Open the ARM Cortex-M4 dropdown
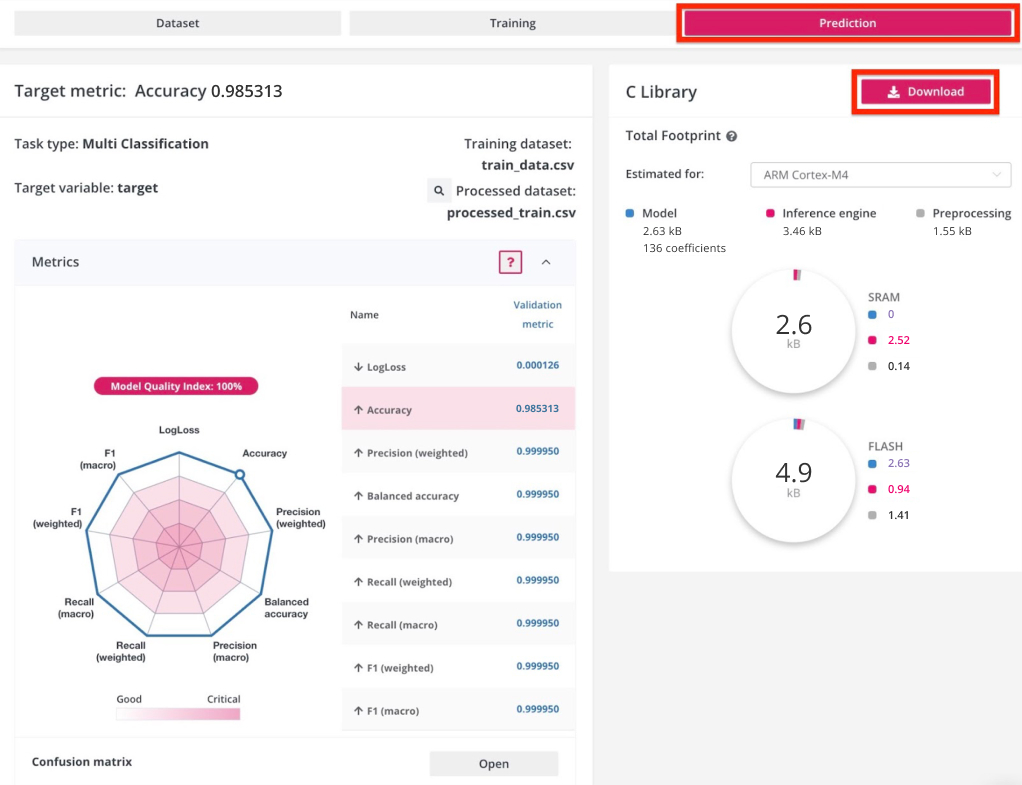Viewport: 1022px width, 785px height. tap(880, 175)
